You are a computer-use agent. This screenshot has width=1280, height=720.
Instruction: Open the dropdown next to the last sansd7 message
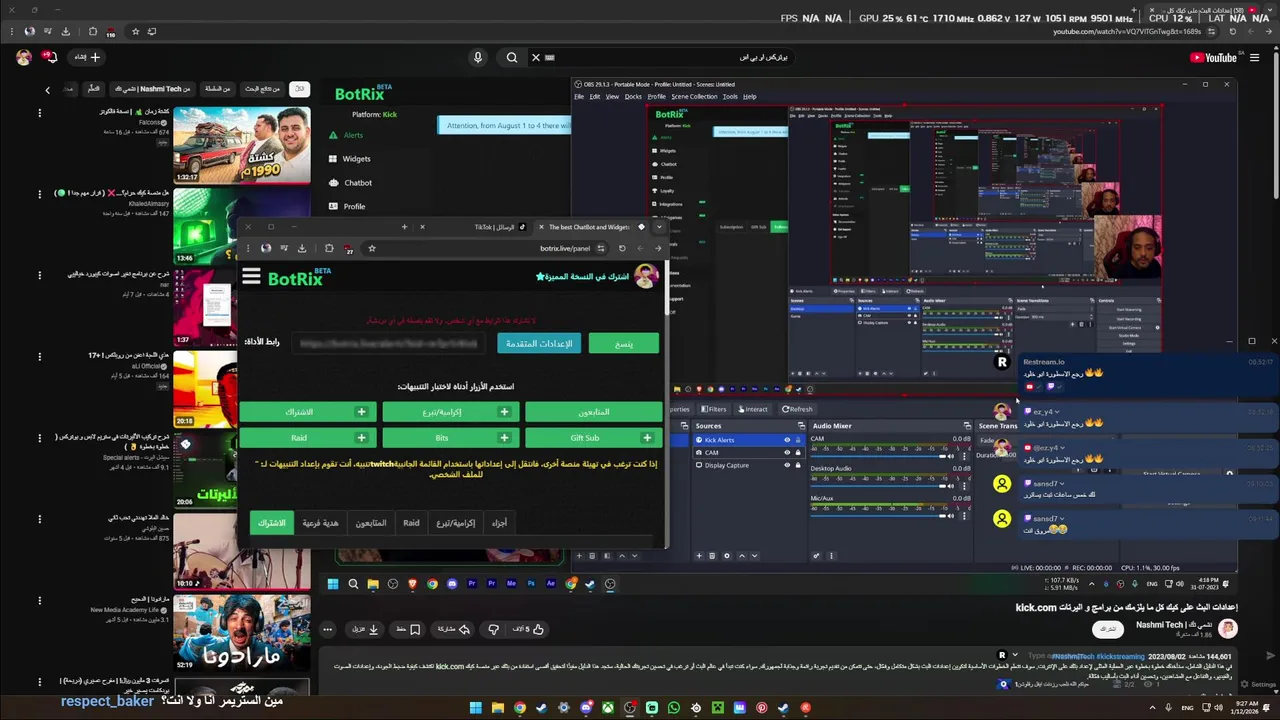tap(1063, 519)
